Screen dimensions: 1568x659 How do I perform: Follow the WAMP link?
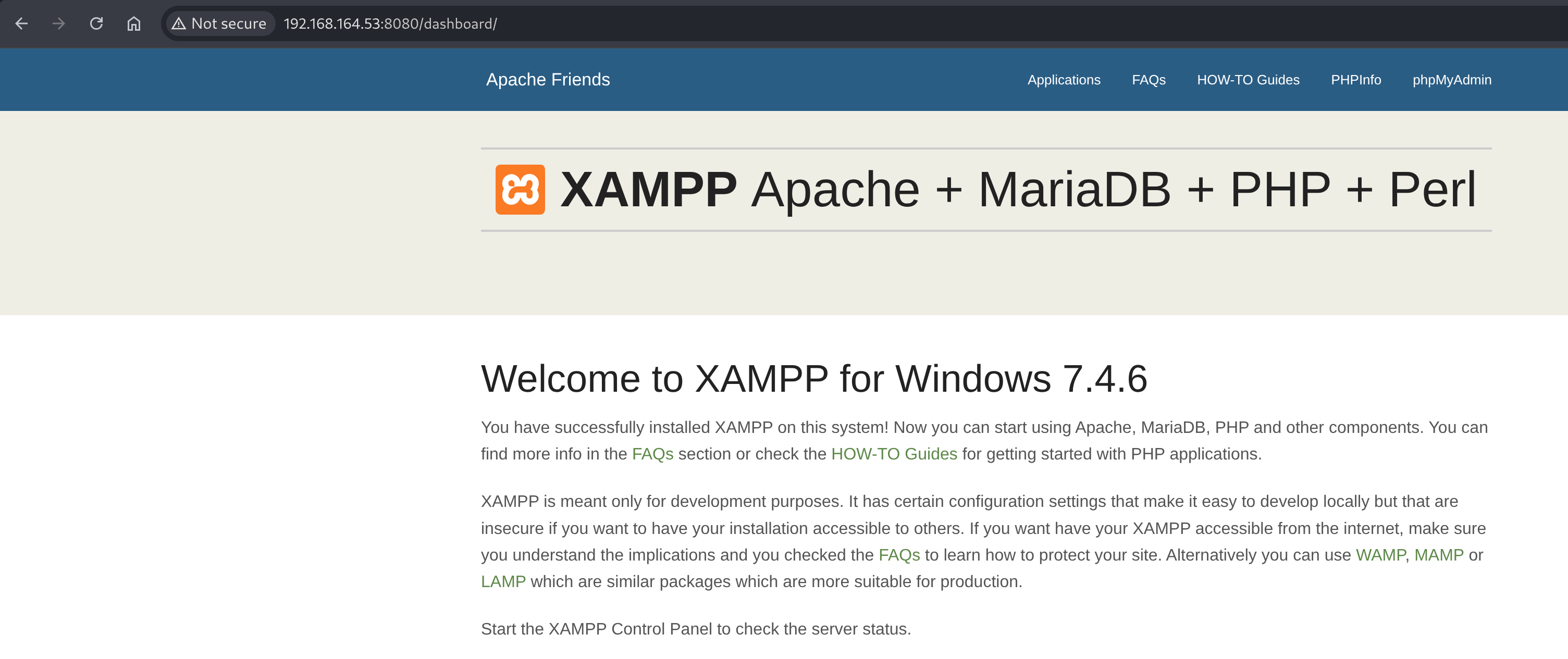click(x=1380, y=555)
